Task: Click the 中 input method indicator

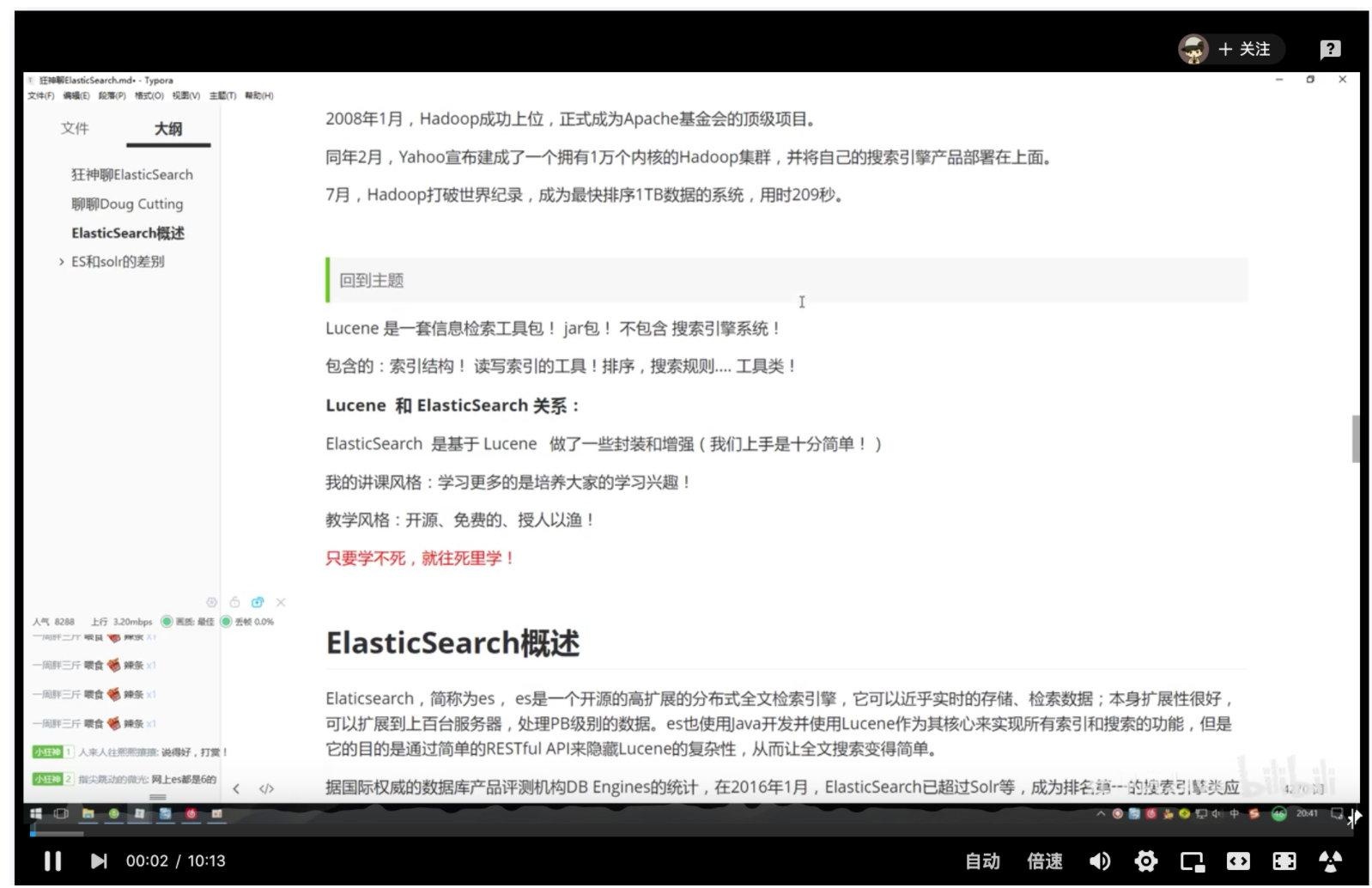Action: (1234, 813)
